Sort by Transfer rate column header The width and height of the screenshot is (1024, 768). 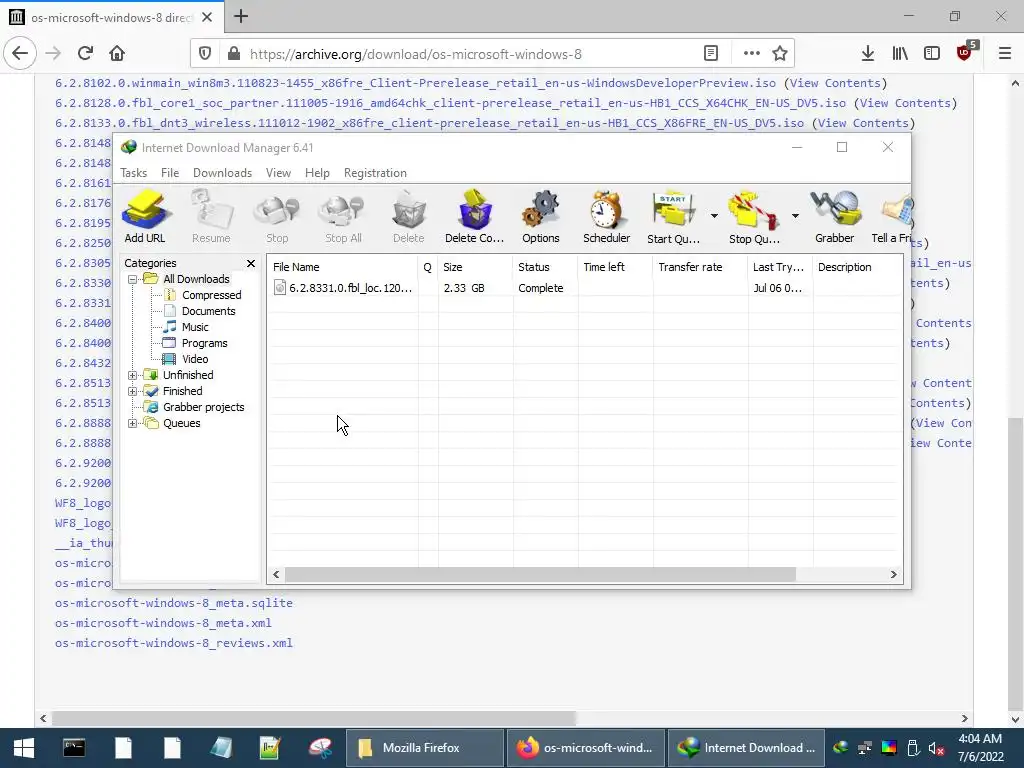[700, 267]
